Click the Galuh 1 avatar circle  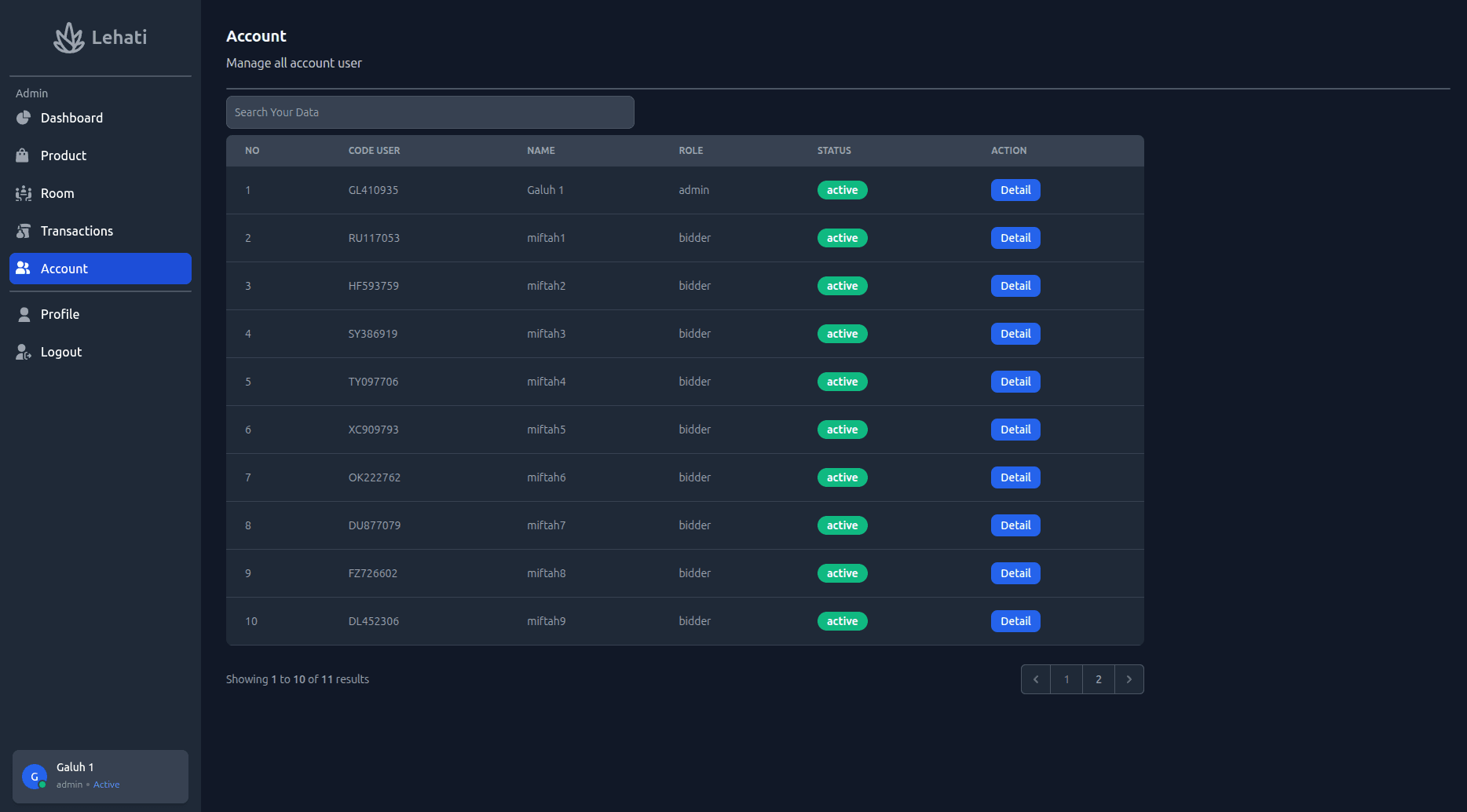pos(35,777)
